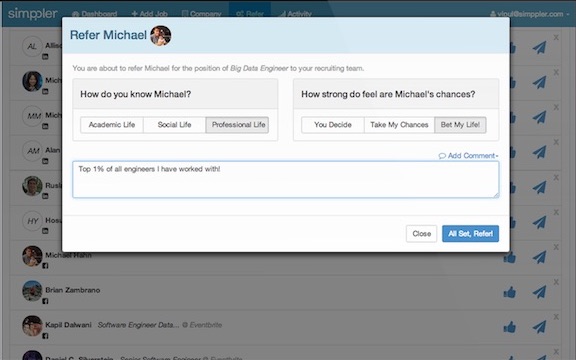This screenshot has width=576, height=360.
Task: Go to the Company tab
Action: coord(202,14)
